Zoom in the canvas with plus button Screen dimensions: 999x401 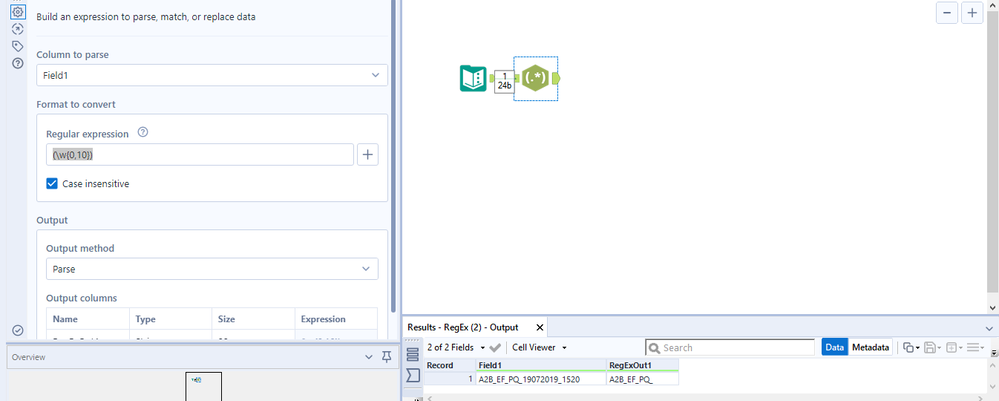click(972, 13)
